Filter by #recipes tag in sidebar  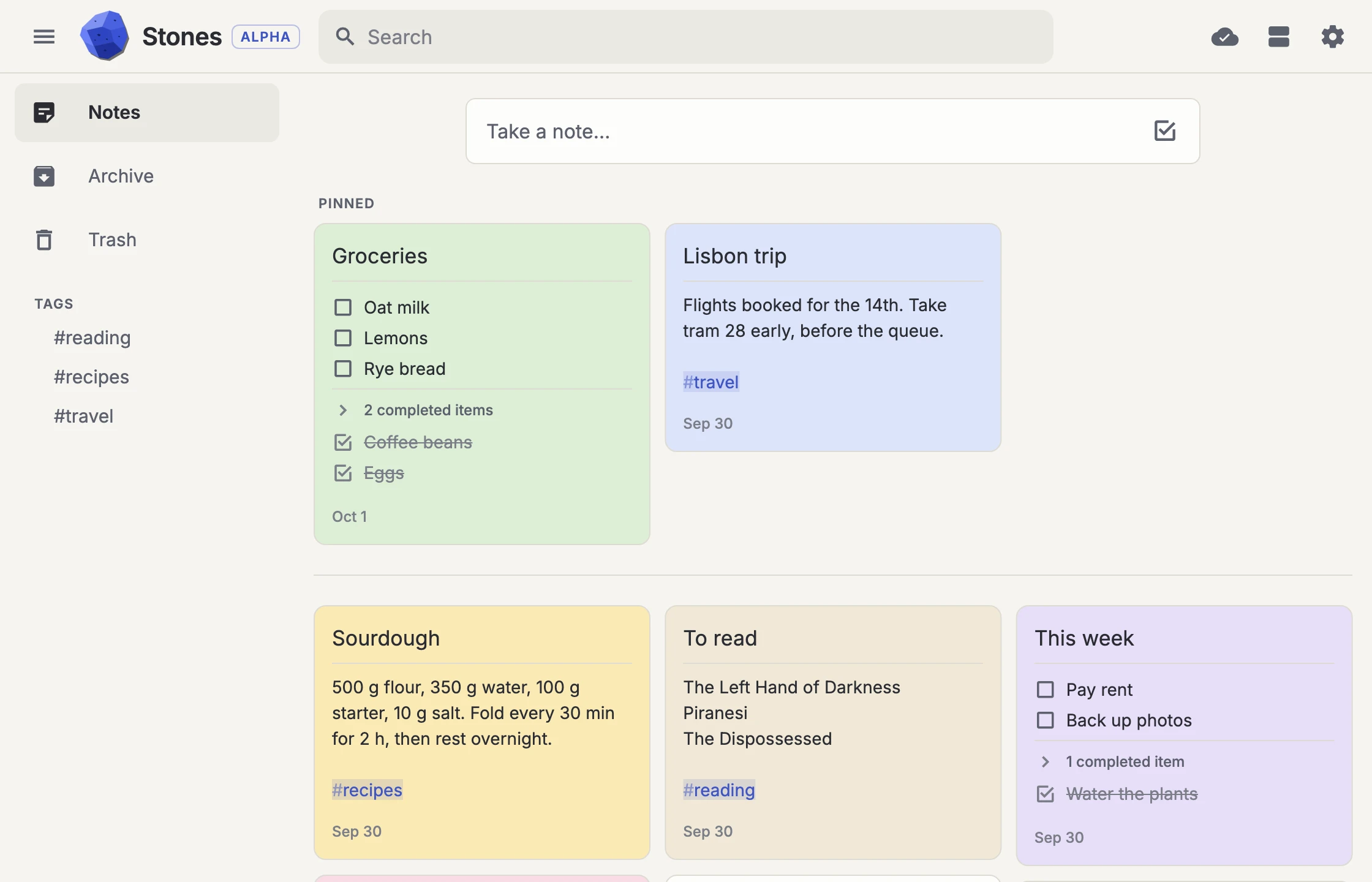tap(91, 377)
